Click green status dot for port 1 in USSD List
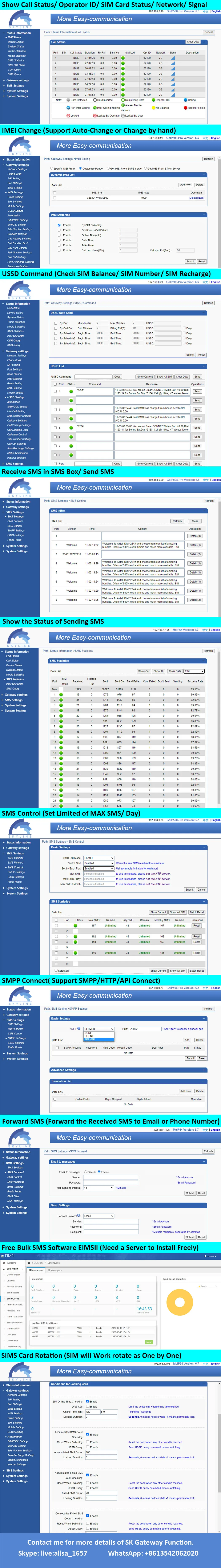 [x=71, y=391]
